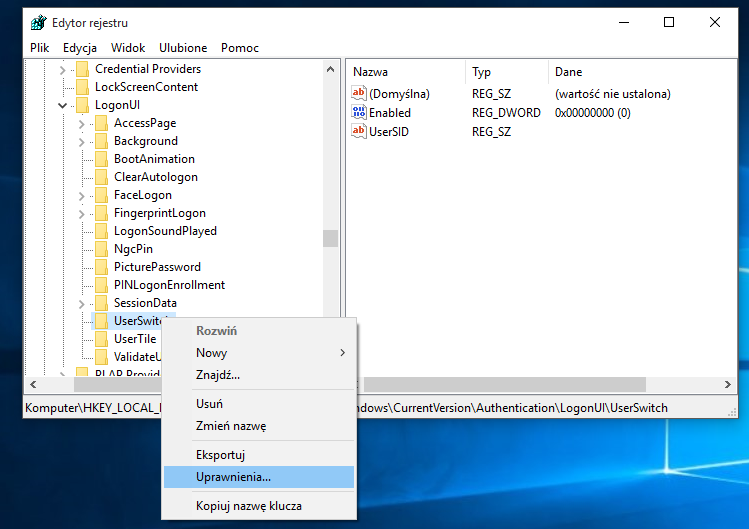Click the Typ column header
Image resolution: width=749 pixels, height=529 pixels.
pos(507,72)
